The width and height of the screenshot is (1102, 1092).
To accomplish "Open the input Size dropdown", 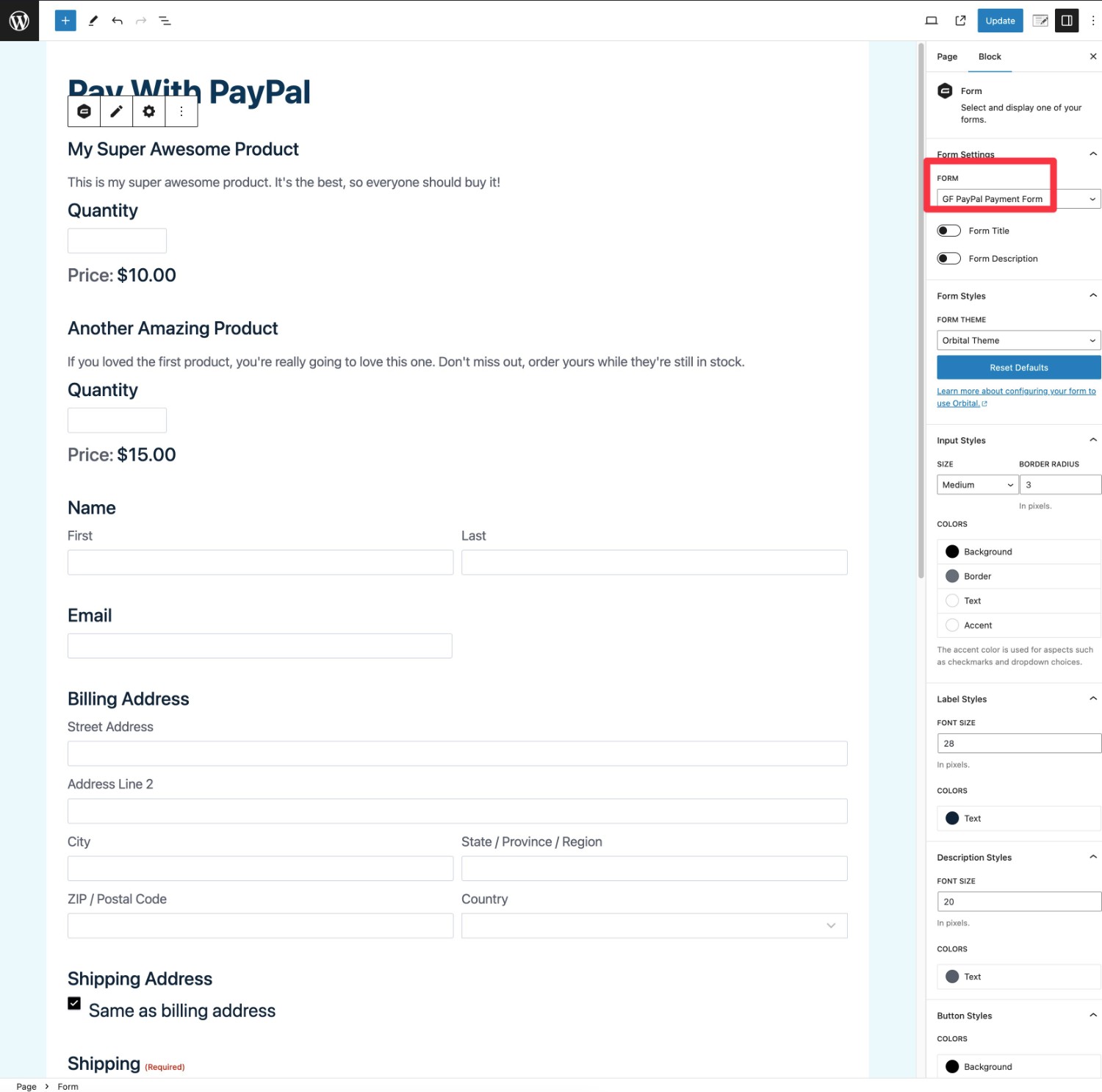I will tap(978, 485).
